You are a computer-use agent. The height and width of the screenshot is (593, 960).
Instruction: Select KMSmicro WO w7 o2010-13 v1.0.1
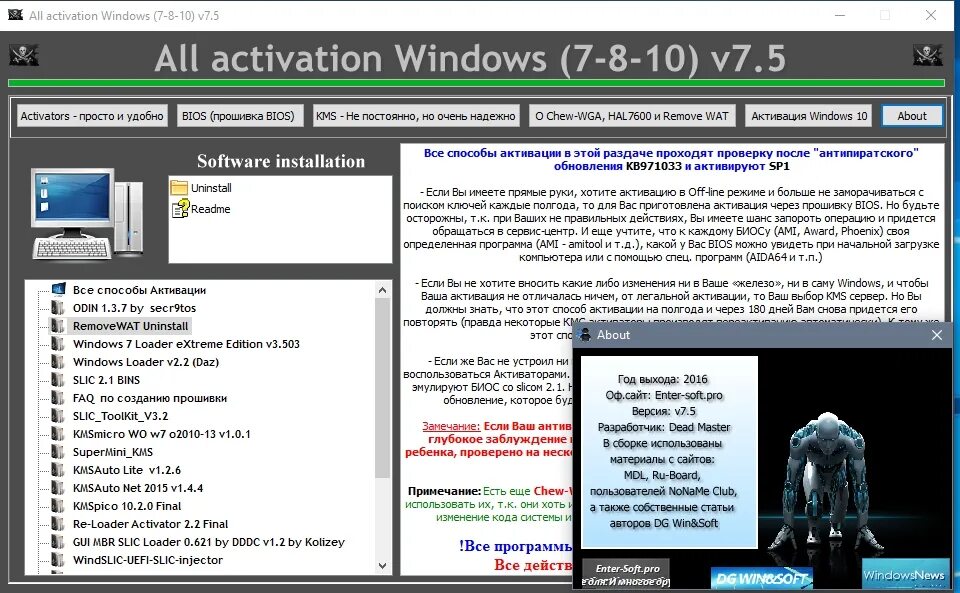coord(161,434)
